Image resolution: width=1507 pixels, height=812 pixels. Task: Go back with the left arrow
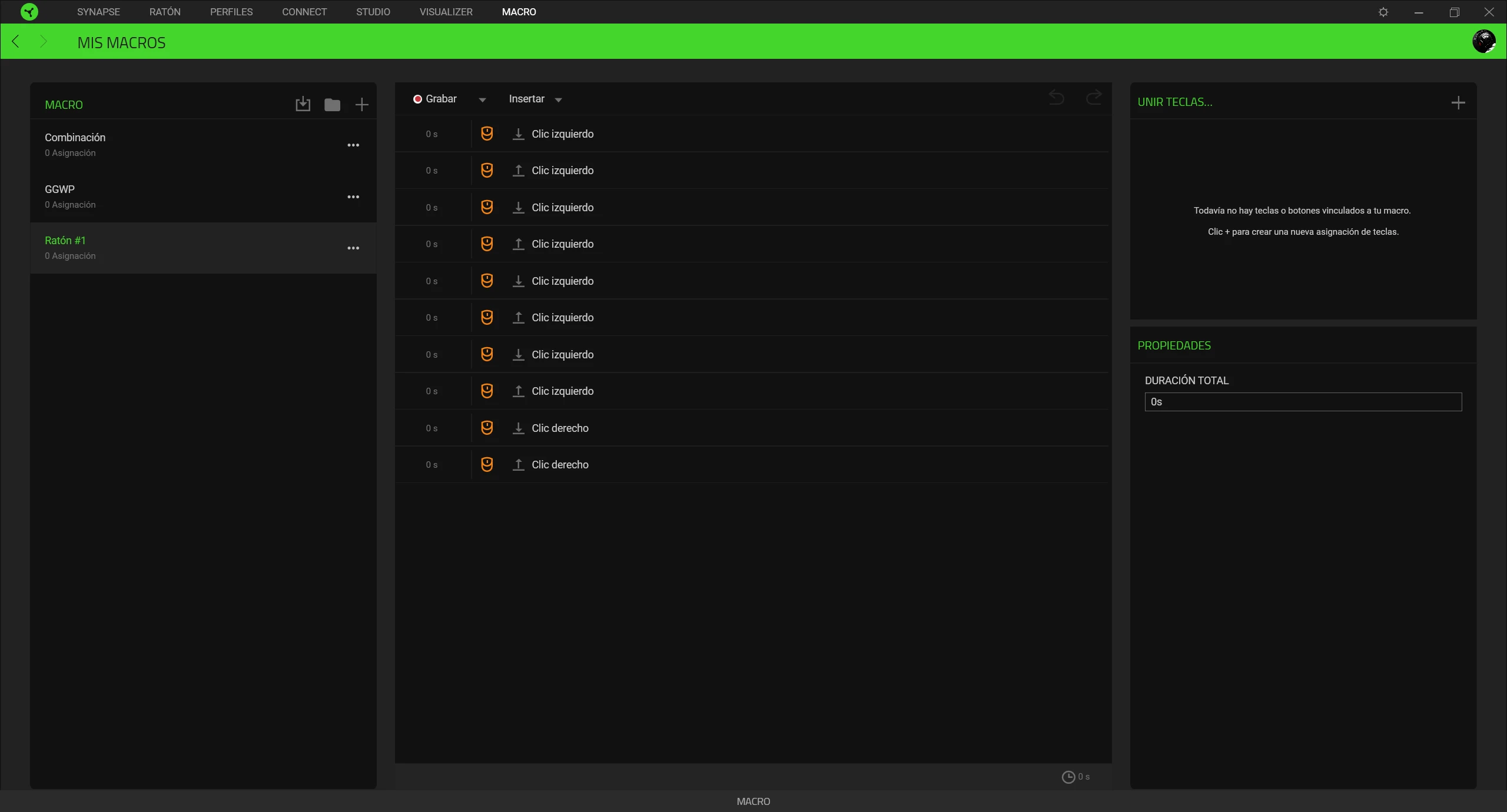(16, 41)
